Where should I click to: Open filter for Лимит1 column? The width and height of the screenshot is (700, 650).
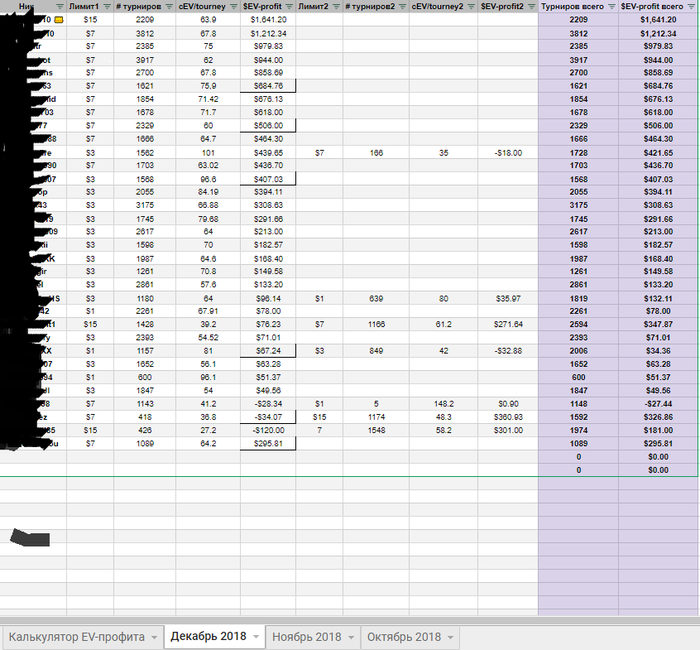(x=107, y=7)
